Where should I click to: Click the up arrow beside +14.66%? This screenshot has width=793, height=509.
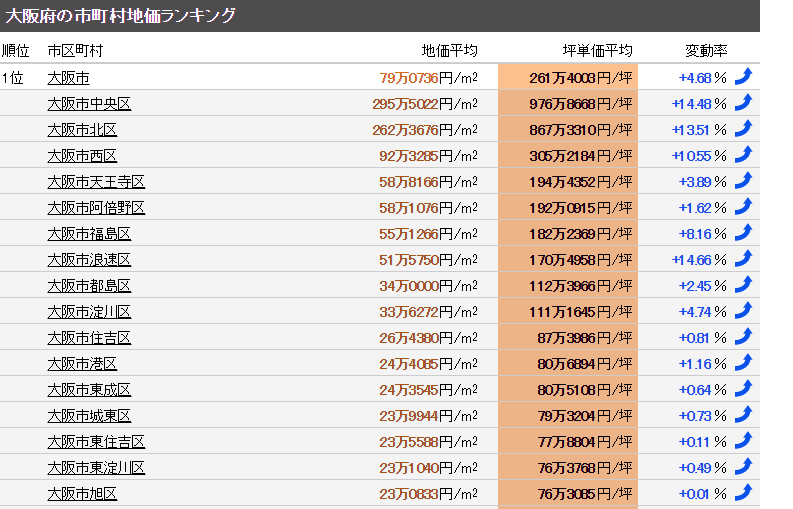click(743, 259)
